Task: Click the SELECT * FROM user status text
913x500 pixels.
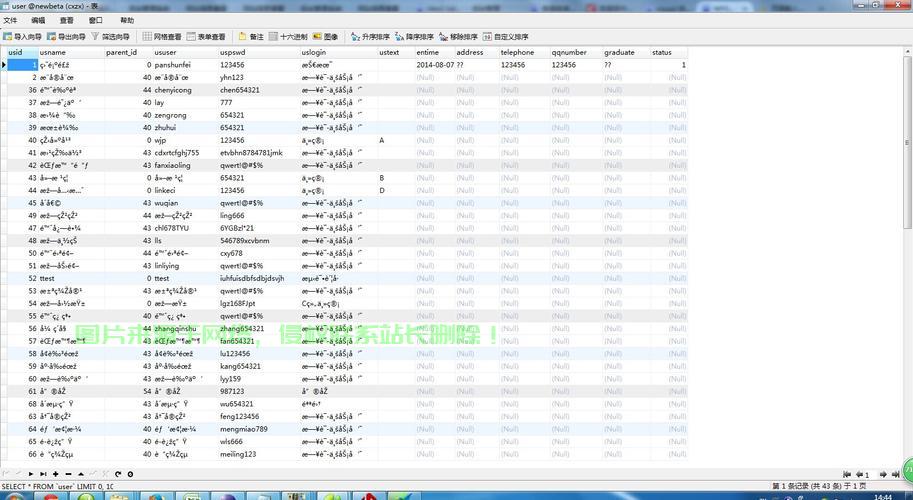Action: [58, 486]
